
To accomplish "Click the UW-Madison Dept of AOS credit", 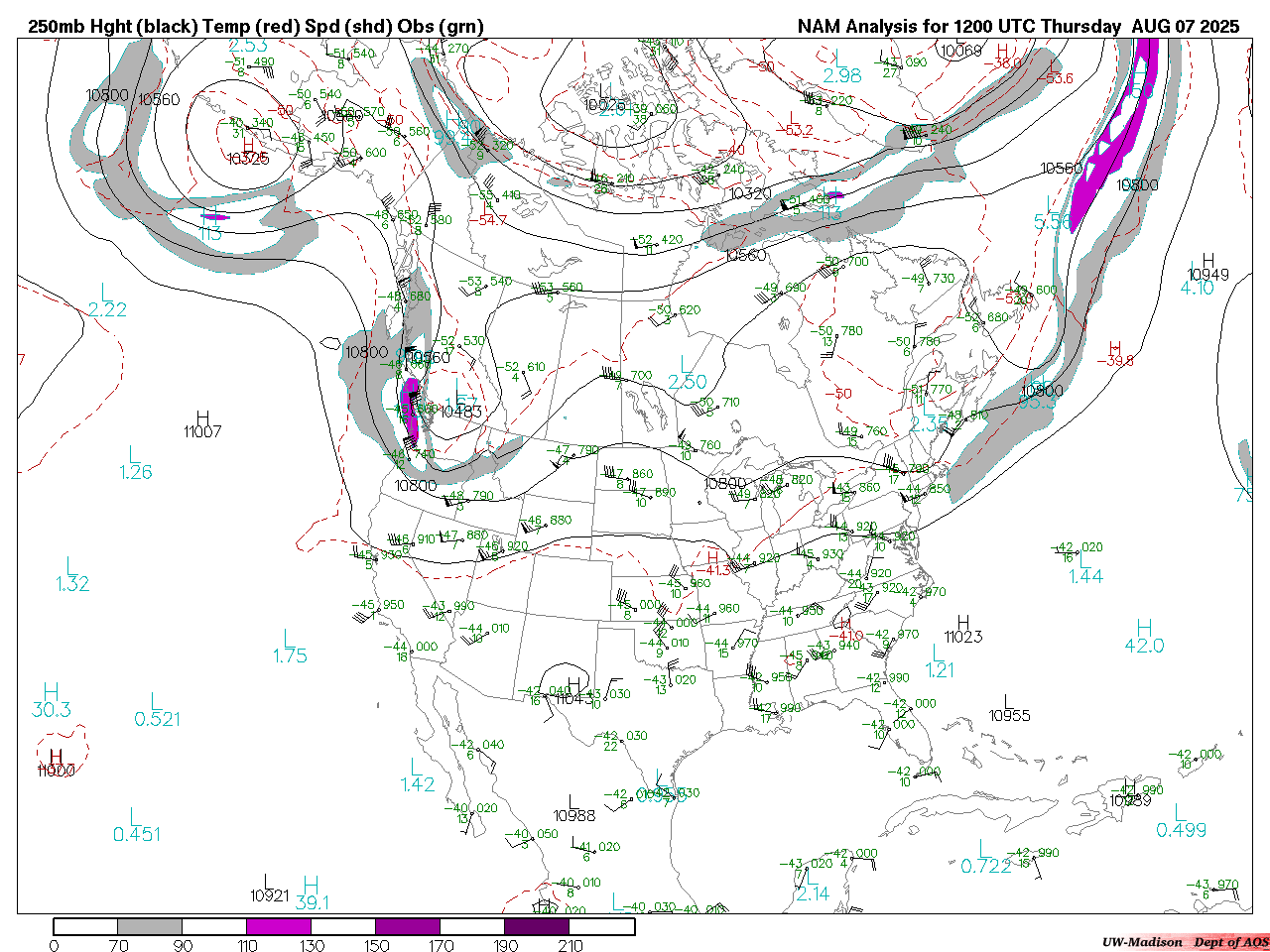I will point(1185,942).
